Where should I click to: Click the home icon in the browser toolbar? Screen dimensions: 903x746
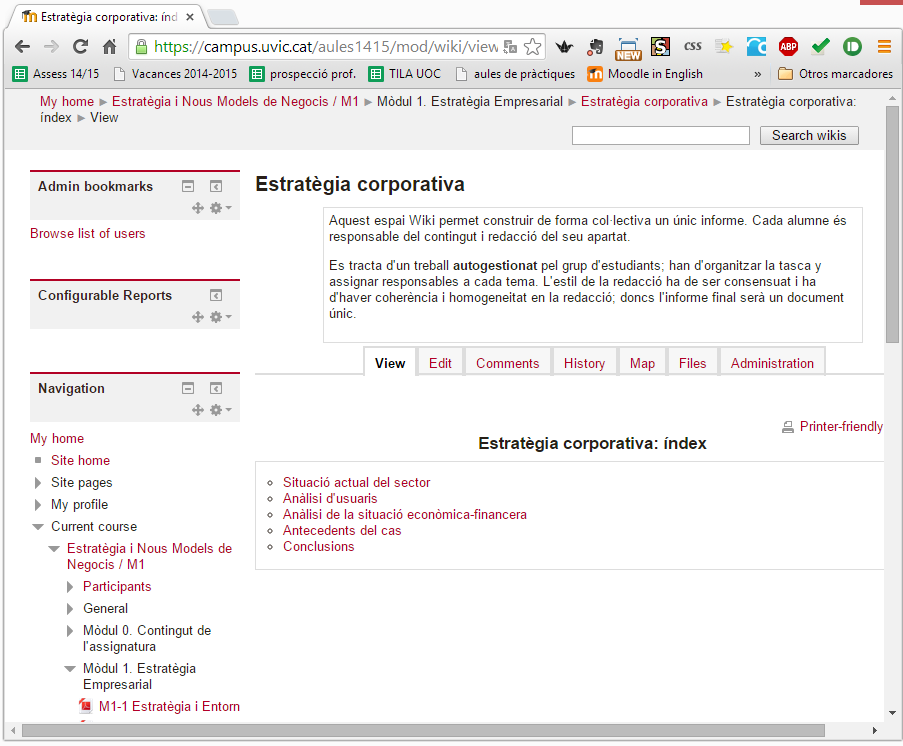coord(109,46)
